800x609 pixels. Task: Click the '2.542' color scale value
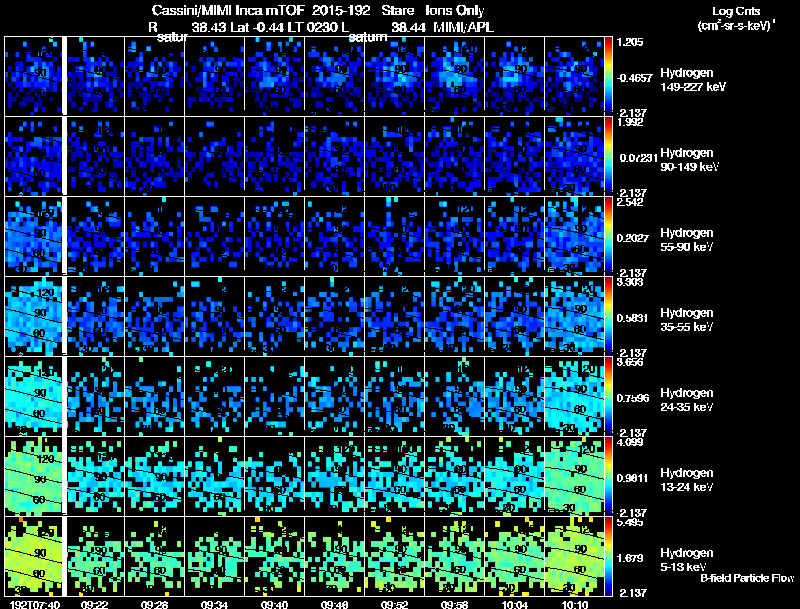[x=631, y=202]
